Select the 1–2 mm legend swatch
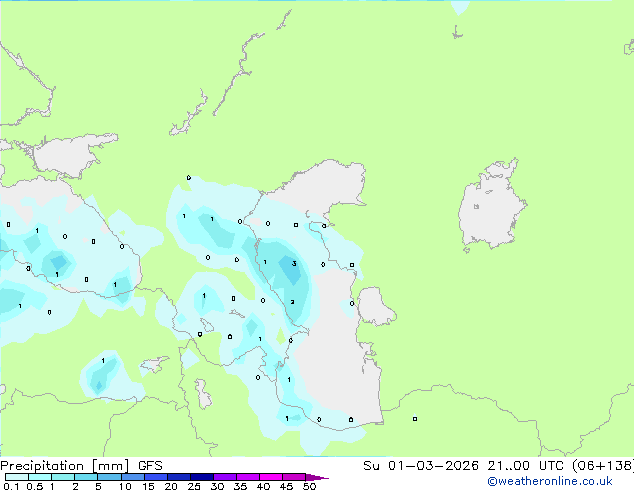The height and width of the screenshot is (490, 634). point(63,477)
